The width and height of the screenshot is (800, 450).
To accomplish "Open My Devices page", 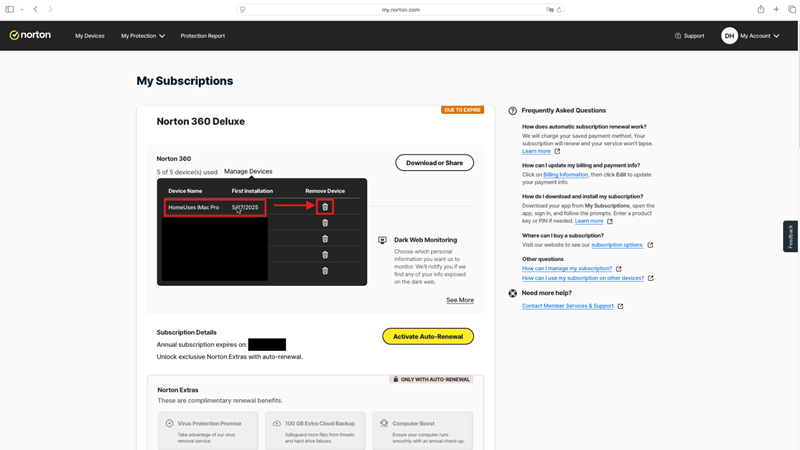I will [90, 36].
